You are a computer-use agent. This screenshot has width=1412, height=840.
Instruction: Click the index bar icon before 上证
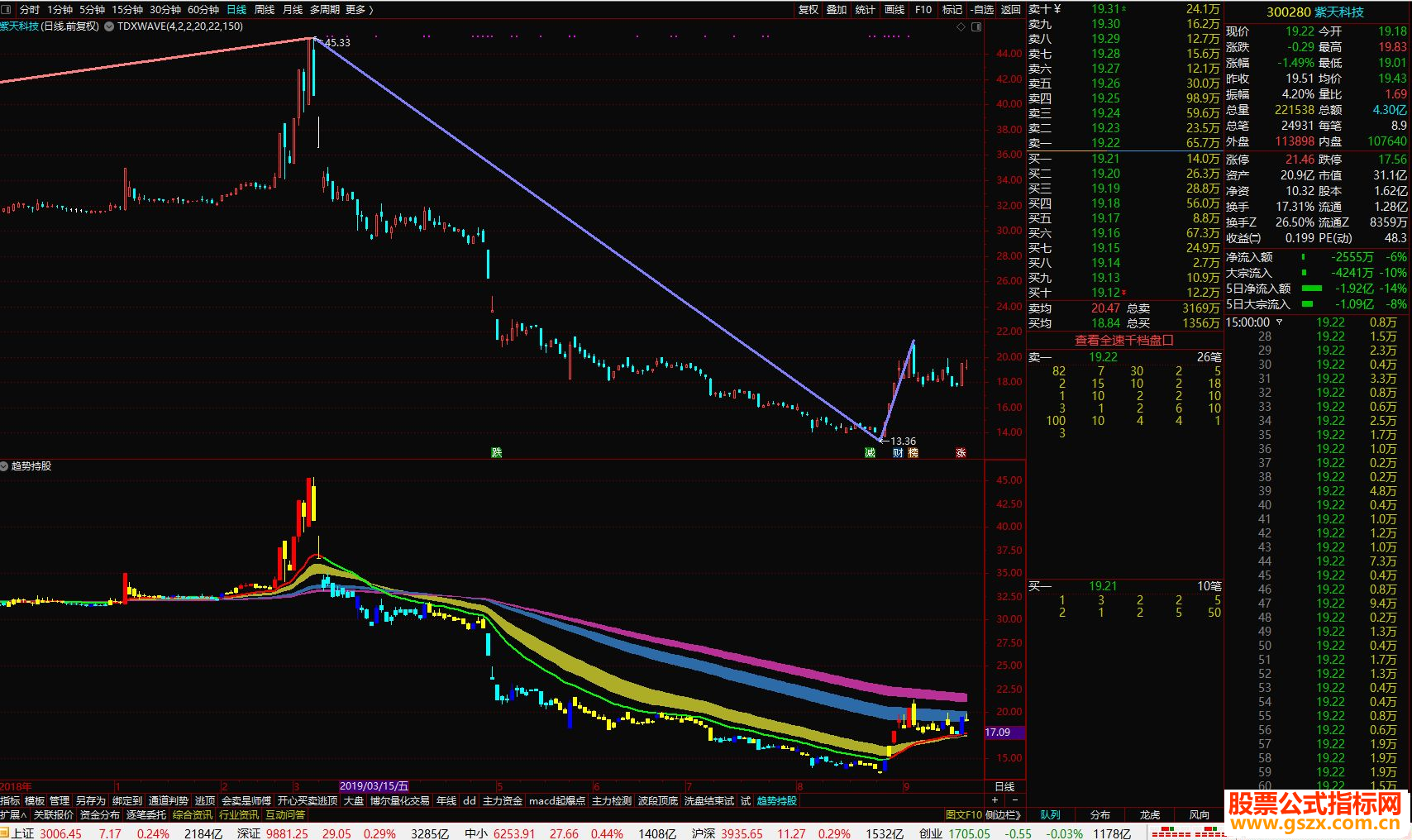tap(5, 833)
